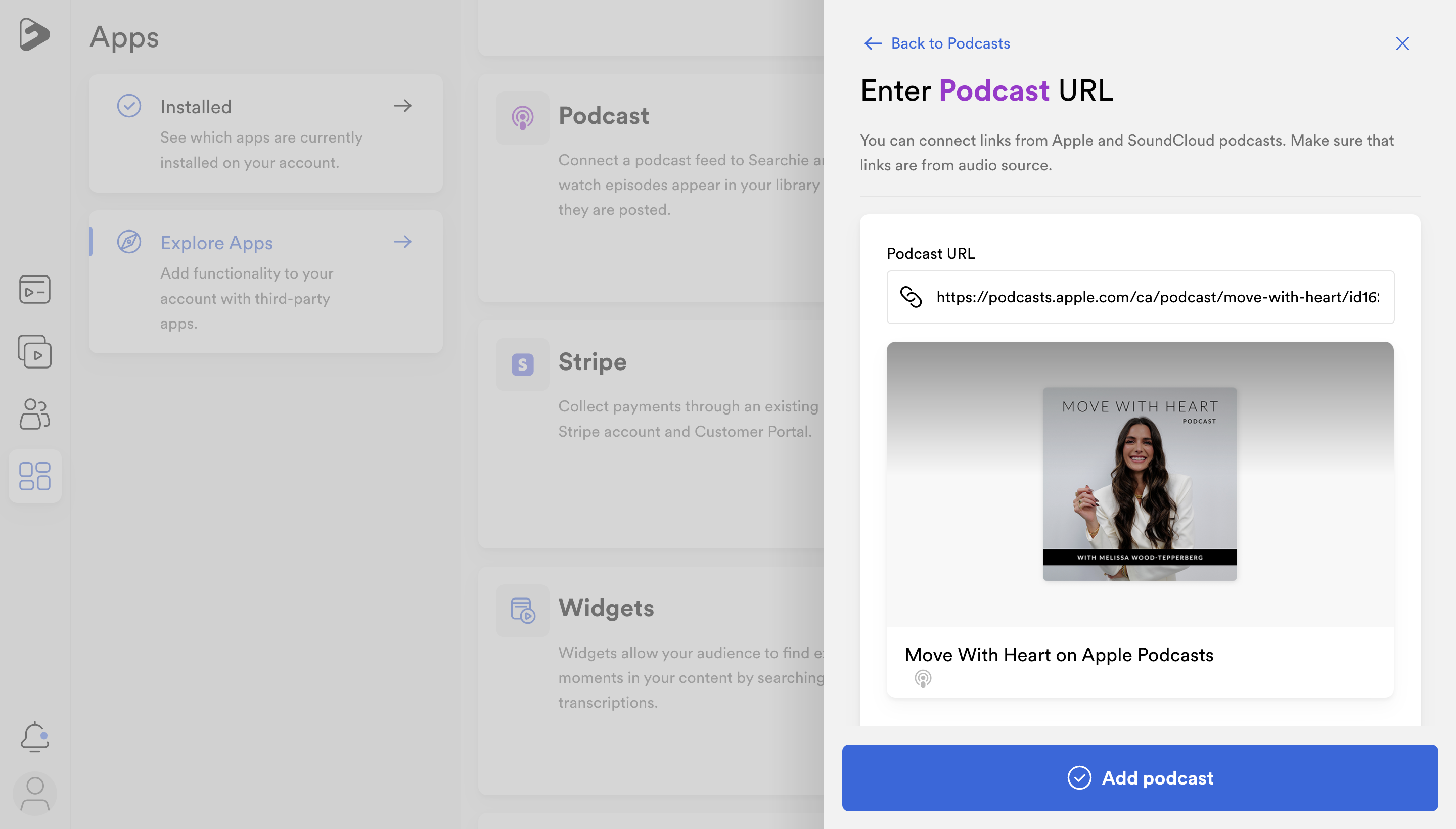This screenshot has width=1456, height=829.
Task: Click the Installed checkmark icon
Action: pos(129,106)
